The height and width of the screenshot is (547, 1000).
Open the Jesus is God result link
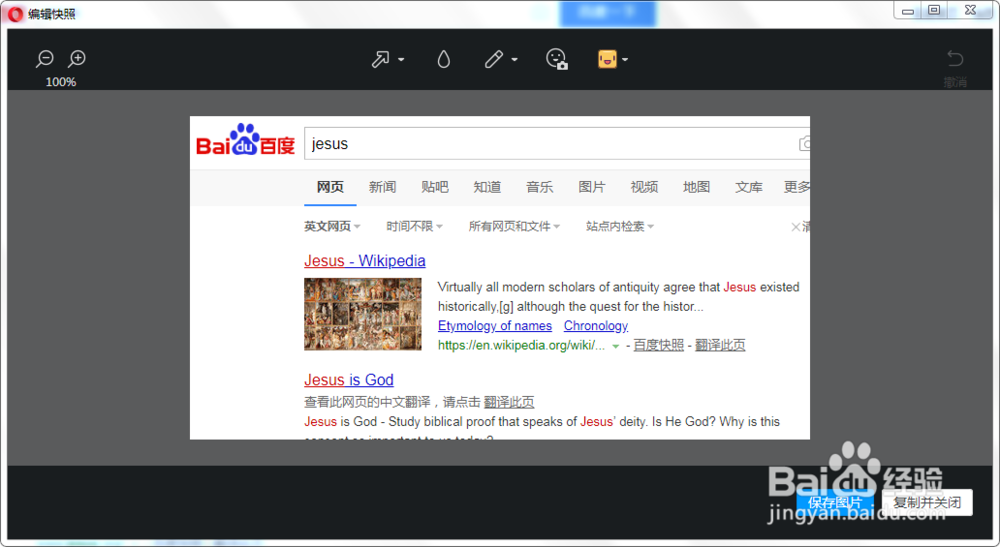tap(349, 380)
